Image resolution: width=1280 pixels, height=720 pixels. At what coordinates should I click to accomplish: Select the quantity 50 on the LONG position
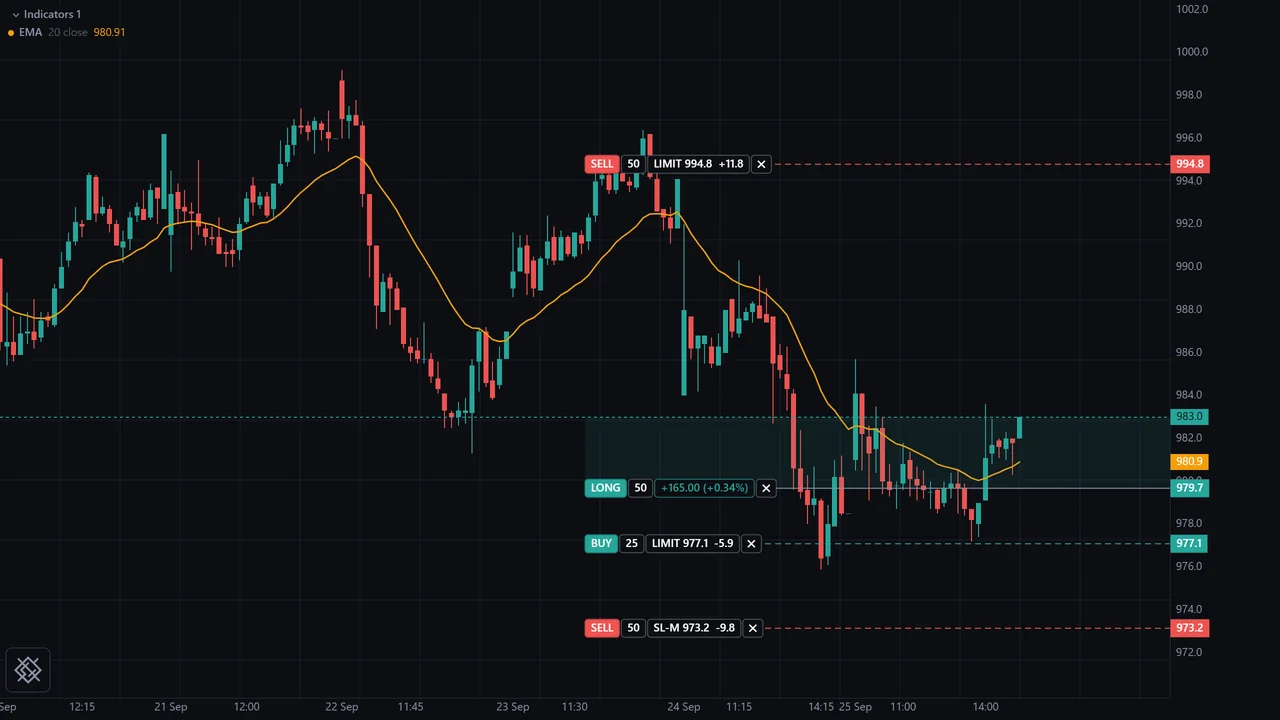(641, 488)
